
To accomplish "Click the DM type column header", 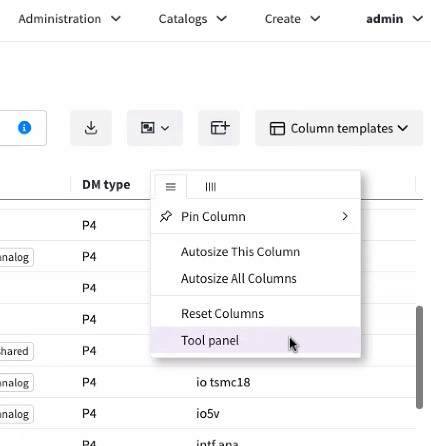I will 106,184.
